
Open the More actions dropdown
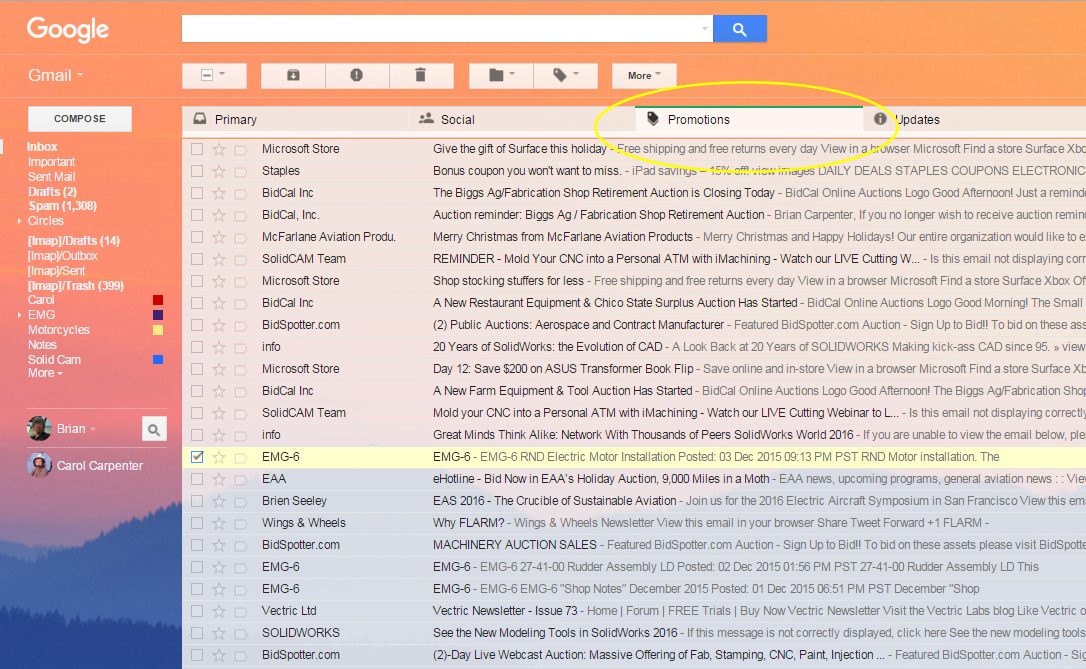pyautogui.click(x=644, y=75)
